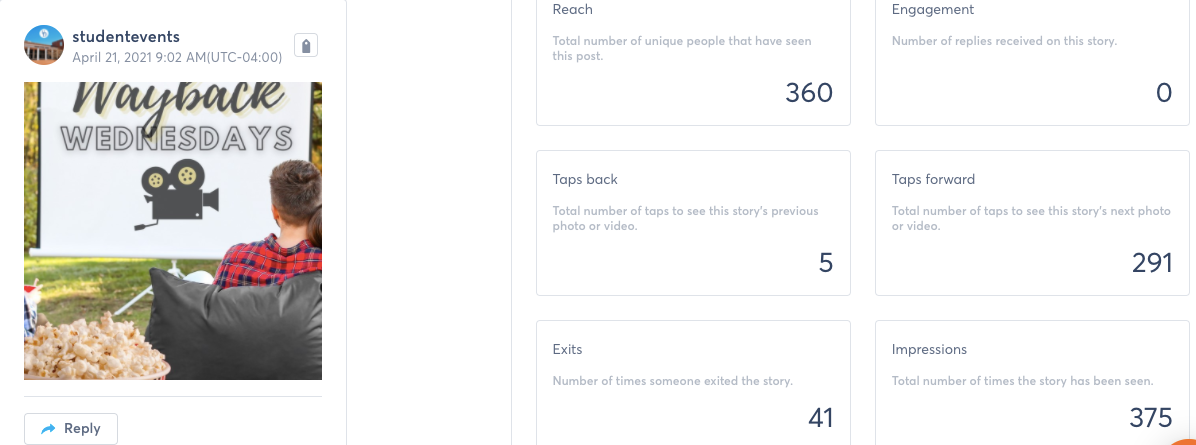Click the Reach value 360
The height and width of the screenshot is (445, 1196).
pos(809,93)
